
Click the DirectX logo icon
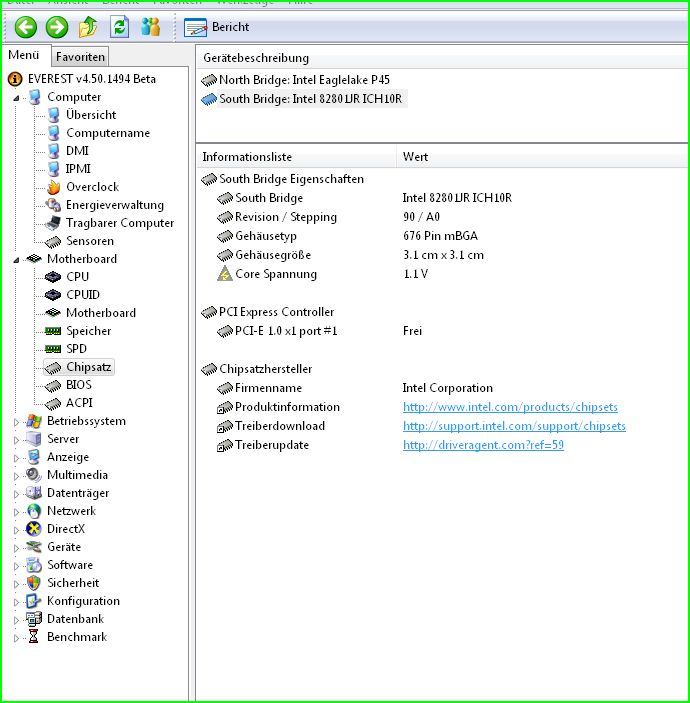(34, 529)
